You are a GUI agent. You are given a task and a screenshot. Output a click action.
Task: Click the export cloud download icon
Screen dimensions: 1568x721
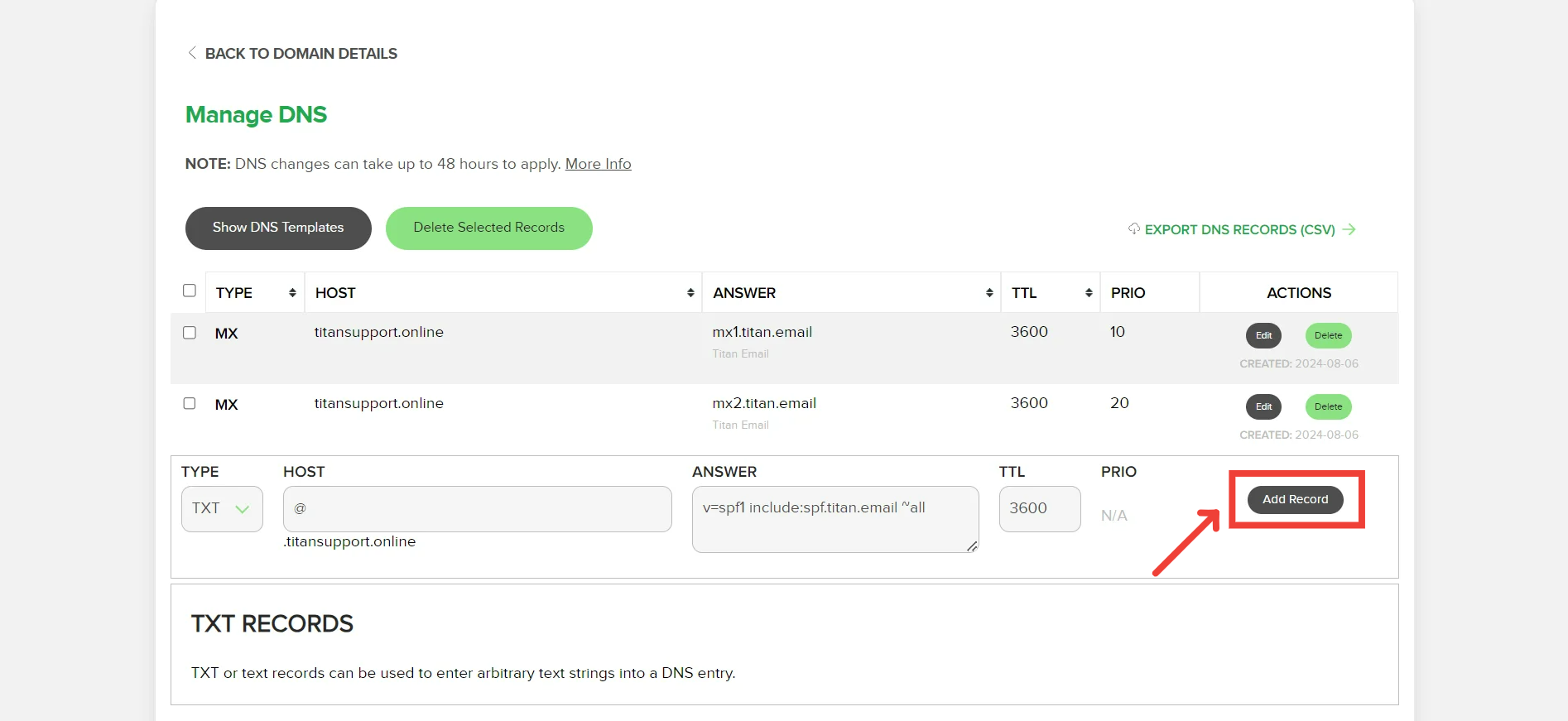coord(1134,228)
